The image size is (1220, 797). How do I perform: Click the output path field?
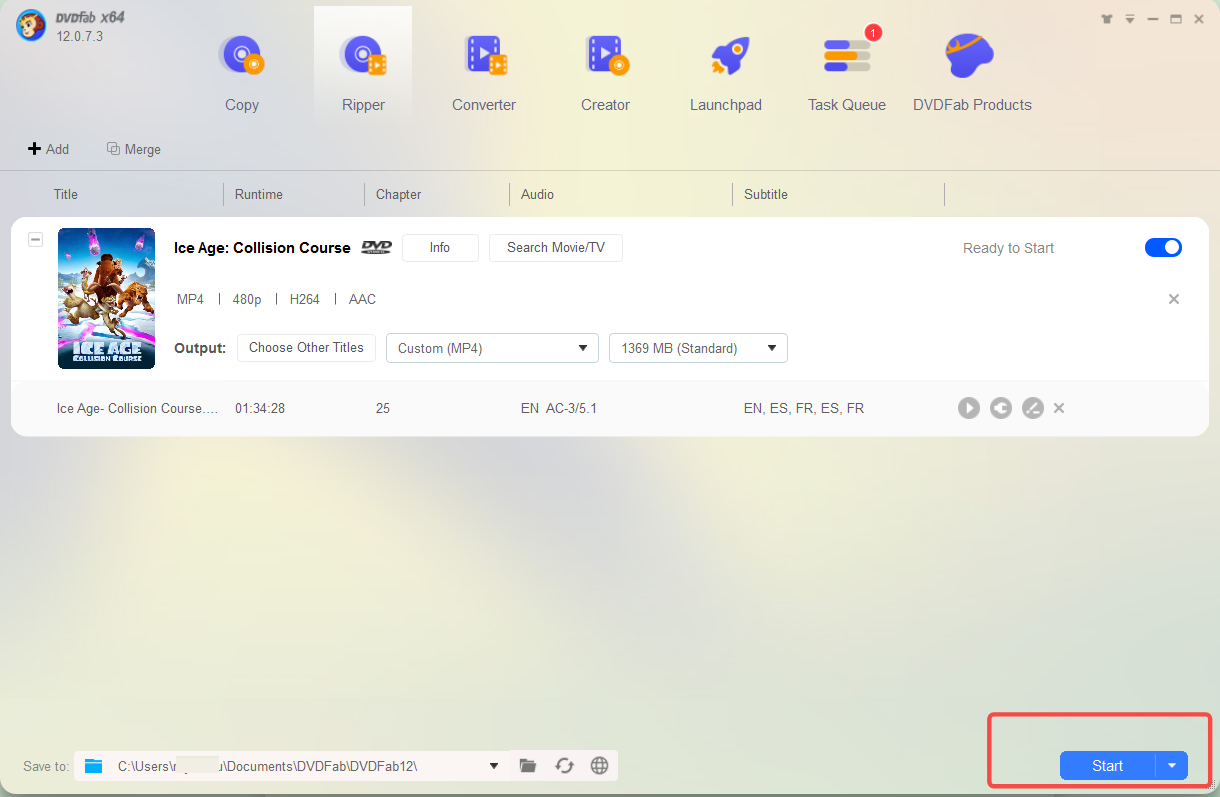291,766
